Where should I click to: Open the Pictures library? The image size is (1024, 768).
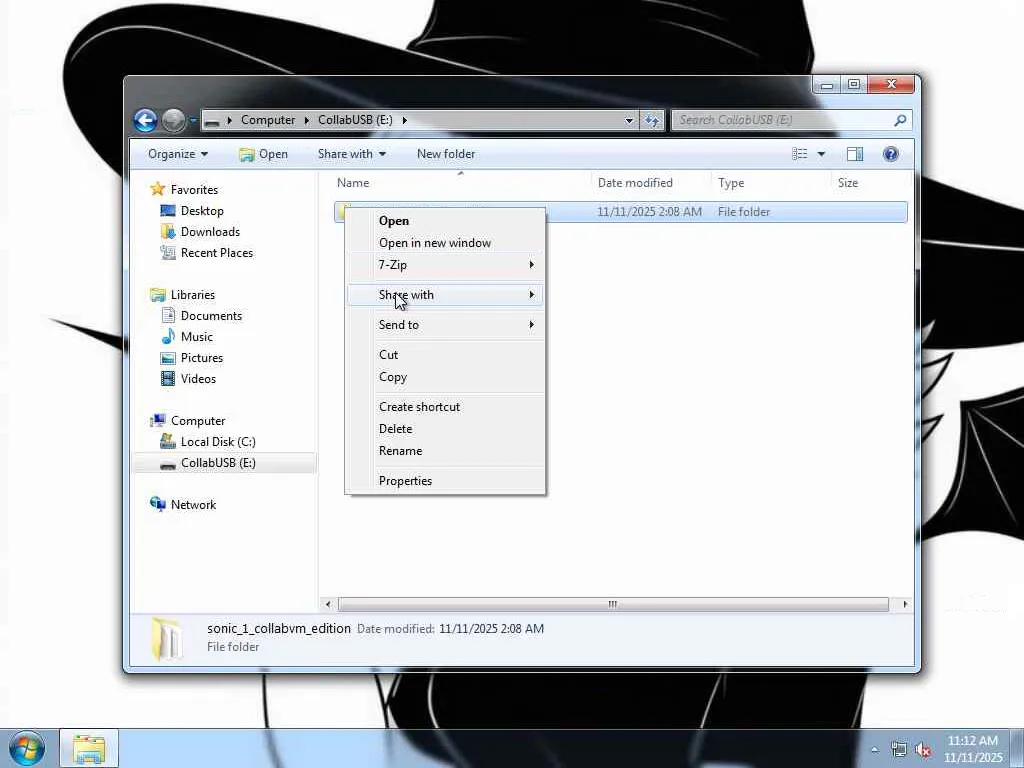tap(202, 358)
